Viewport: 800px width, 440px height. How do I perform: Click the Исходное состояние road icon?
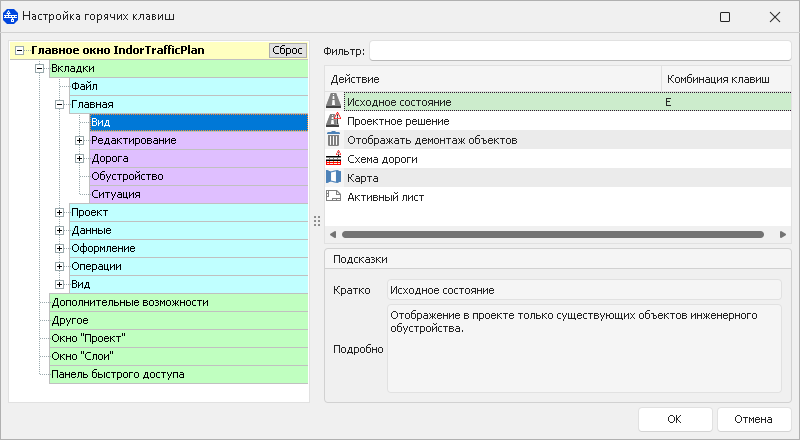(x=334, y=101)
